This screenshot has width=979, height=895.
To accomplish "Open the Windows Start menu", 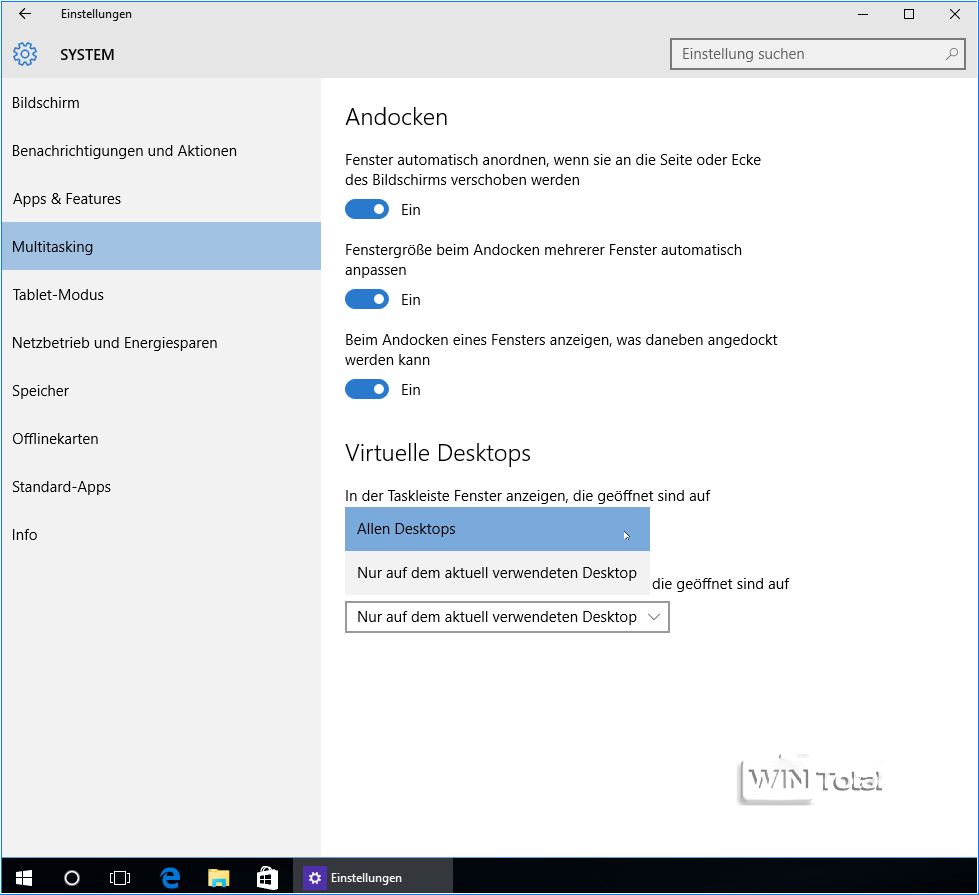I will click(24, 877).
